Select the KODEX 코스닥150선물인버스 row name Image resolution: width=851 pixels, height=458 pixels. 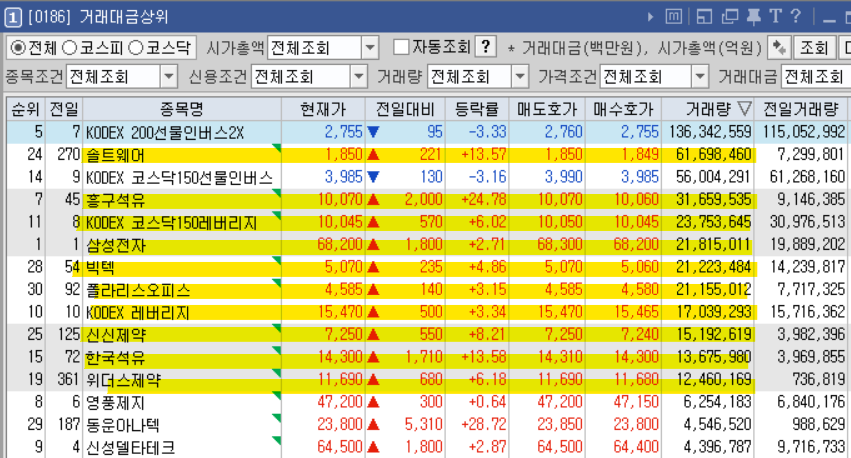[179, 177]
